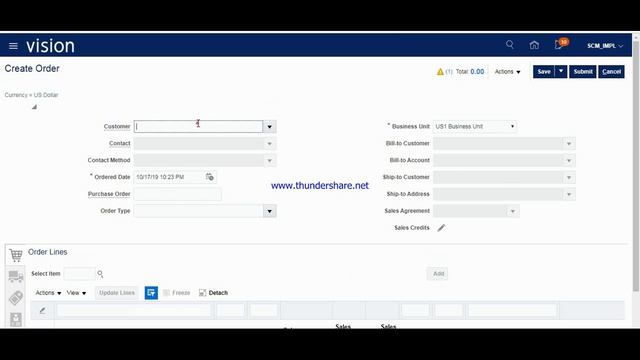Click the Select Item input field
This screenshot has width=640, height=360.
pyautogui.click(x=79, y=273)
